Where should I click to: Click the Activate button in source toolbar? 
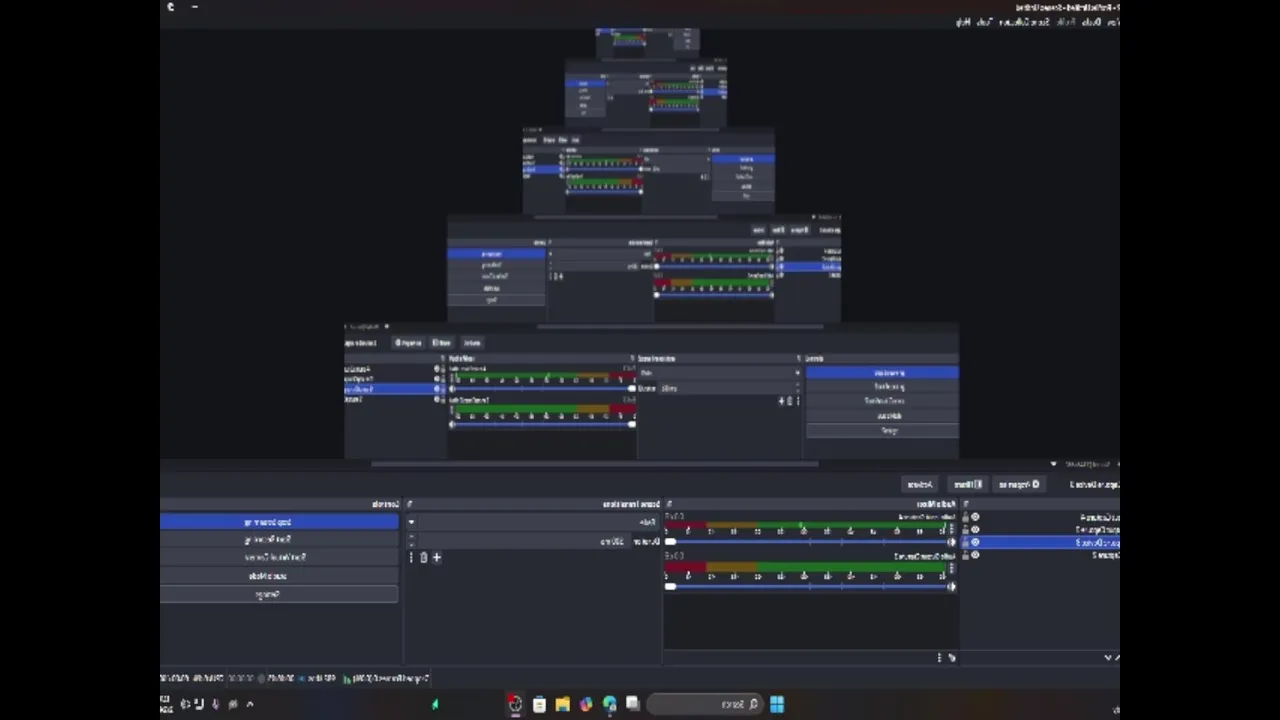point(920,484)
